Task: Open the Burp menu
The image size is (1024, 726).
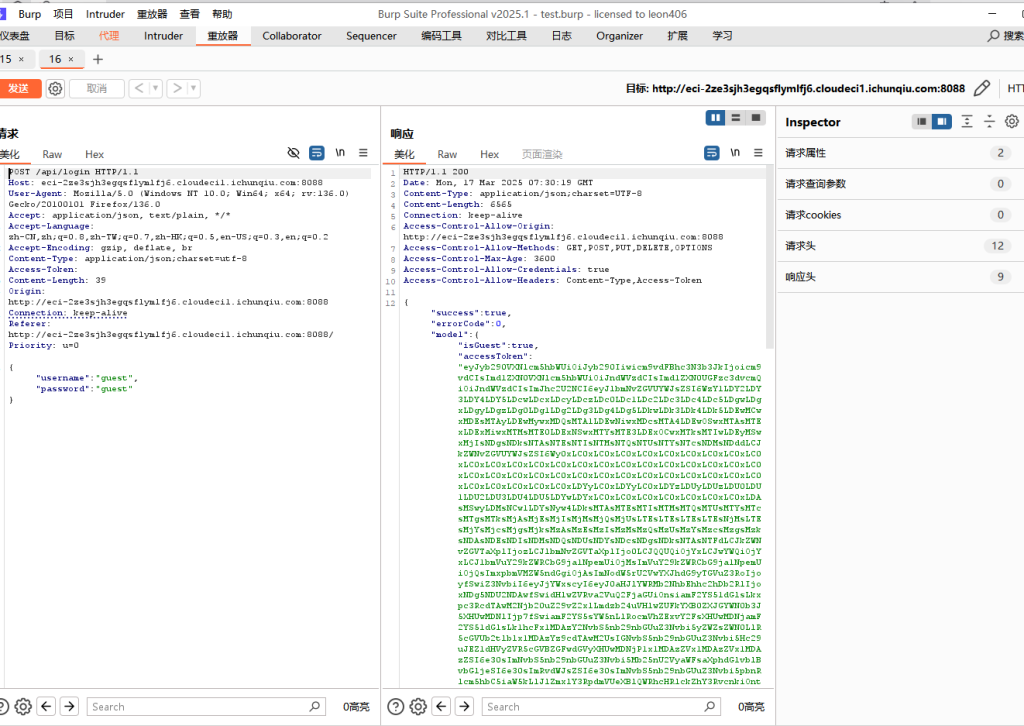Action: coord(29,14)
